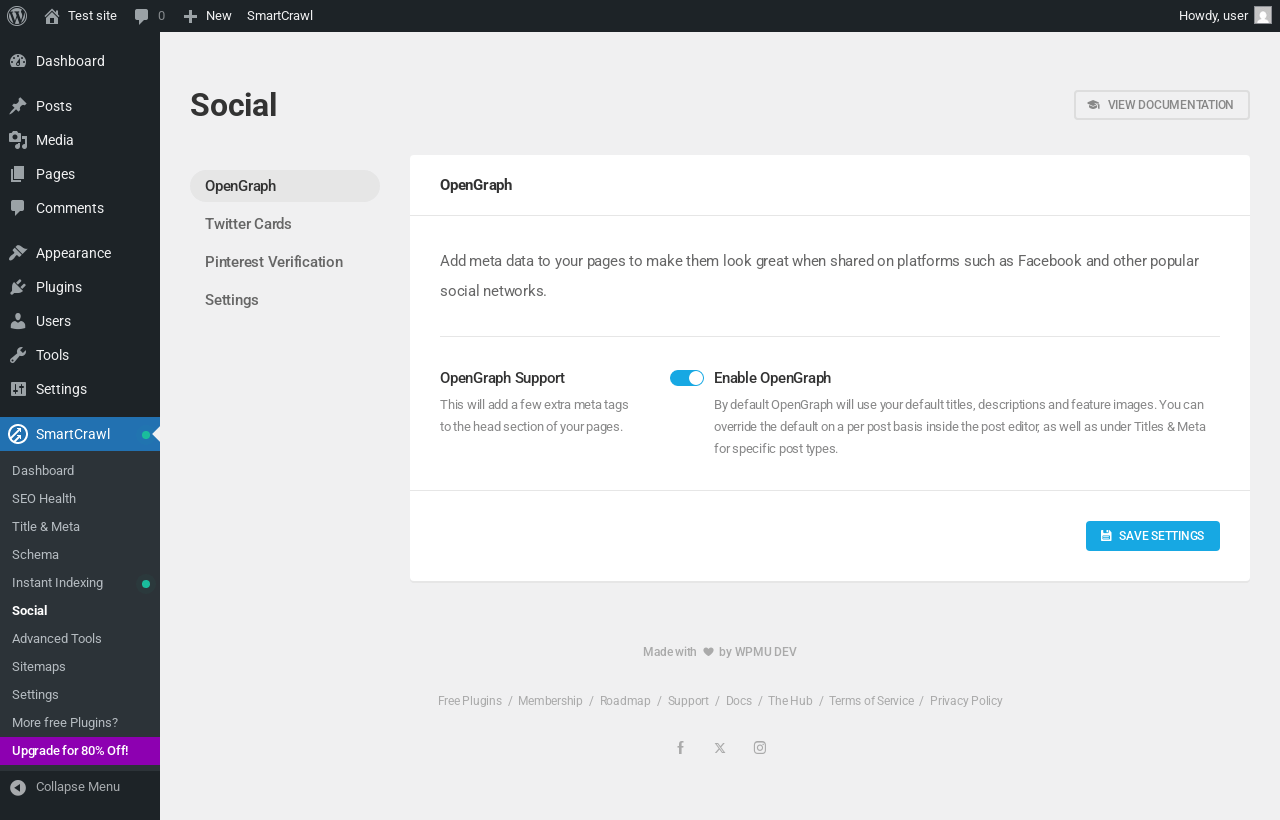
Task: Click the Pages icon in sidebar
Action: (x=18, y=174)
